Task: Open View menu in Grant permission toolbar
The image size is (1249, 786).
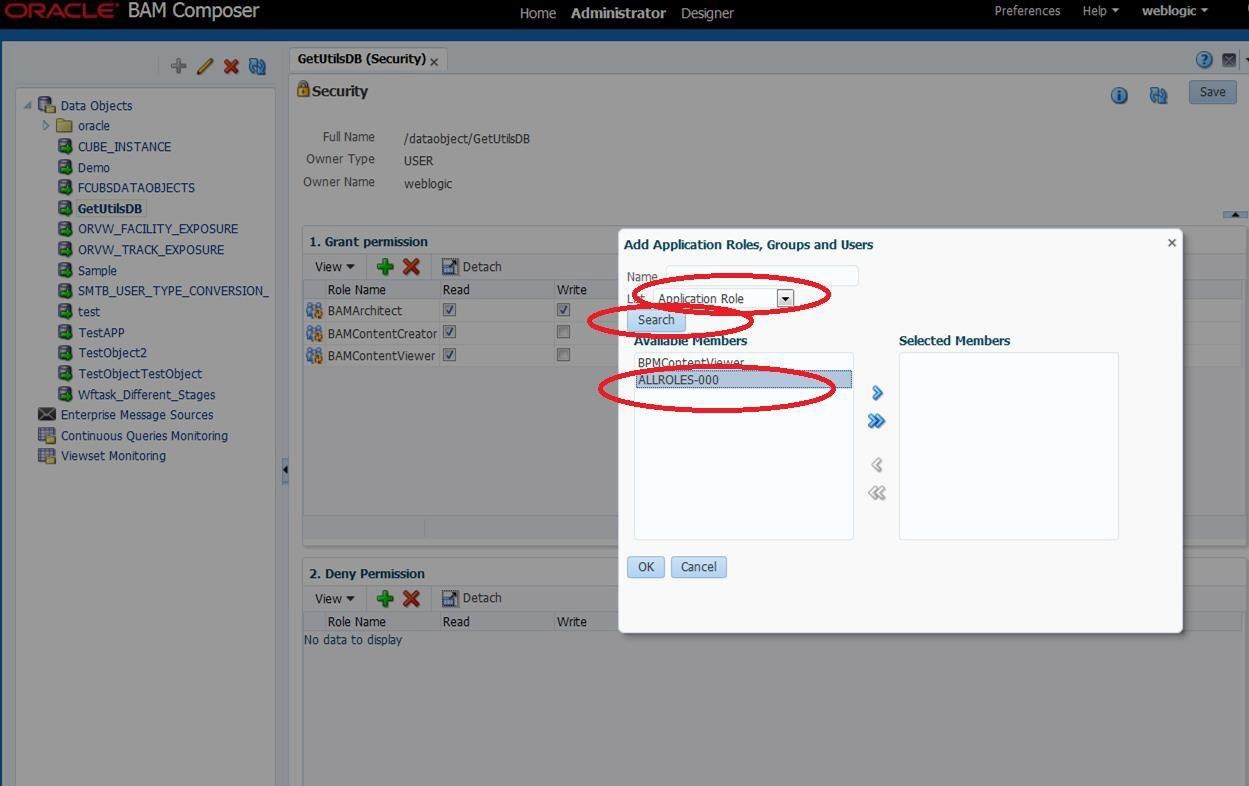Action: pyautogui.click(x=334, y=267)
